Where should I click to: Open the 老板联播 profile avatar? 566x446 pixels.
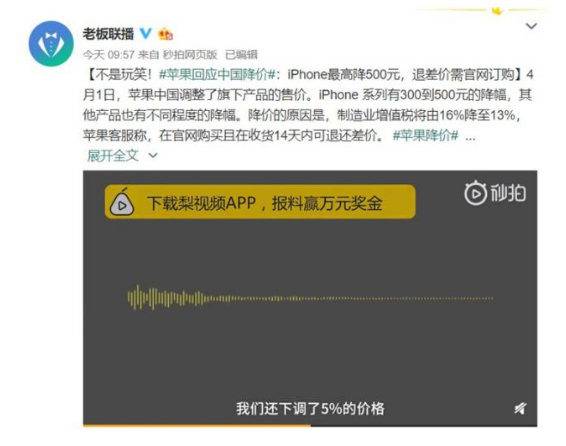point(51,44)
